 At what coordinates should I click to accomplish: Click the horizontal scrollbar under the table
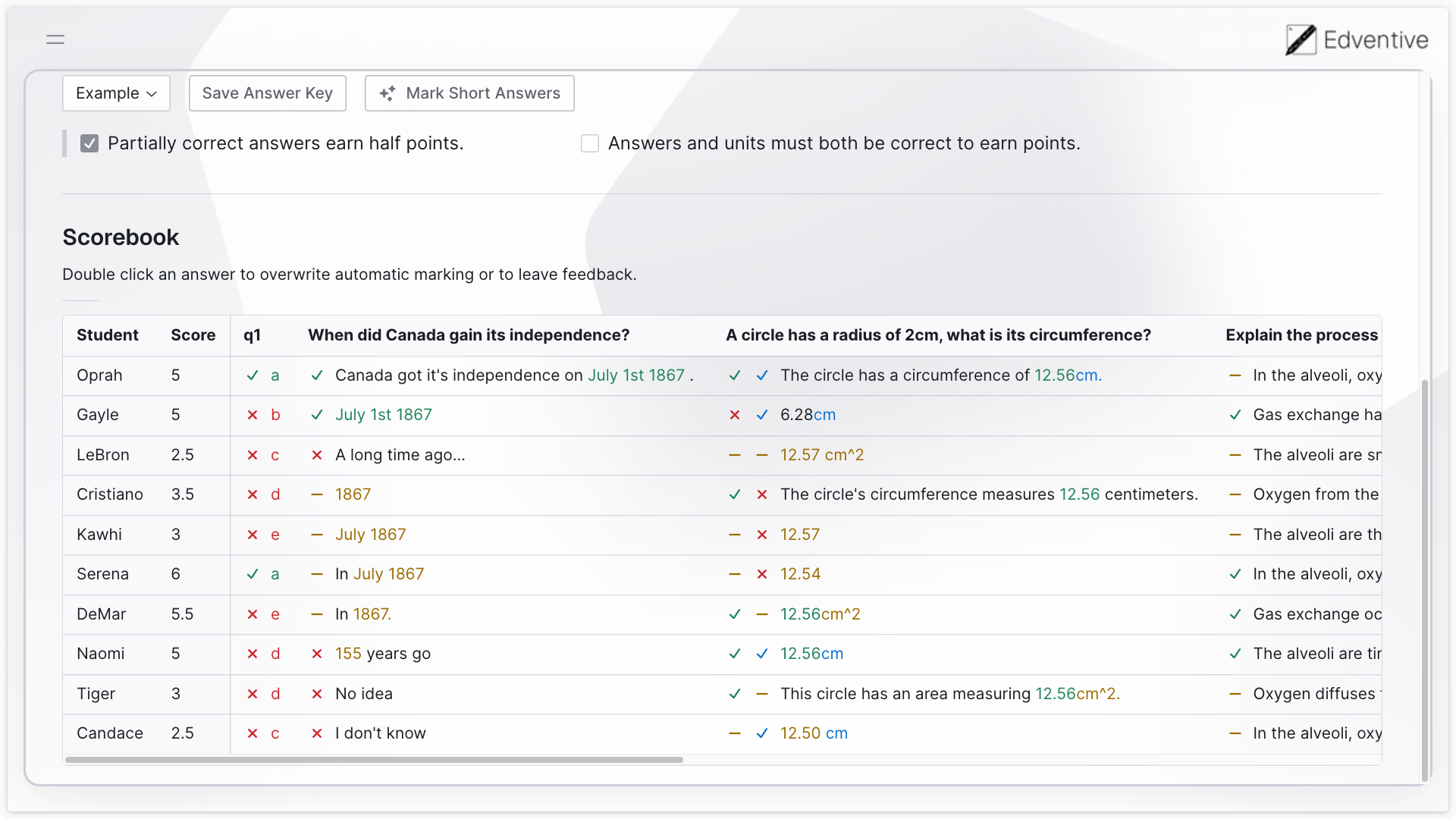tap(374, 760)
